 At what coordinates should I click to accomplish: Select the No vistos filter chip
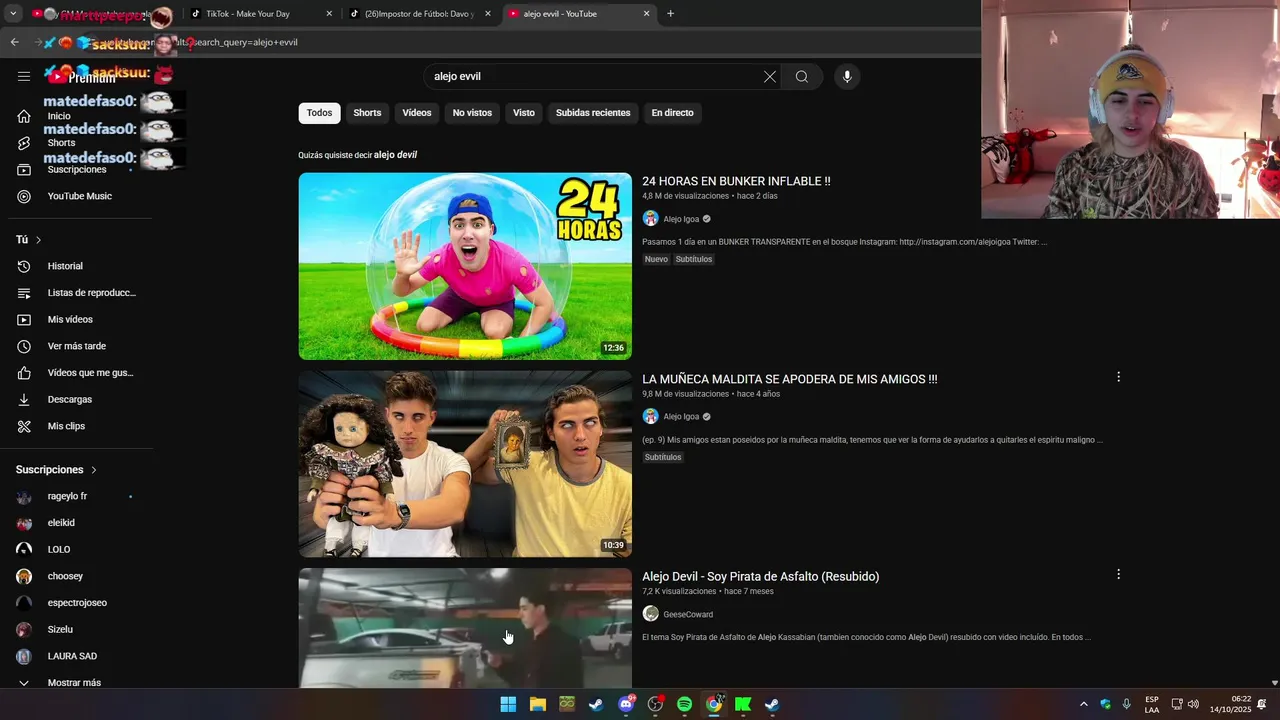(472, 113)
